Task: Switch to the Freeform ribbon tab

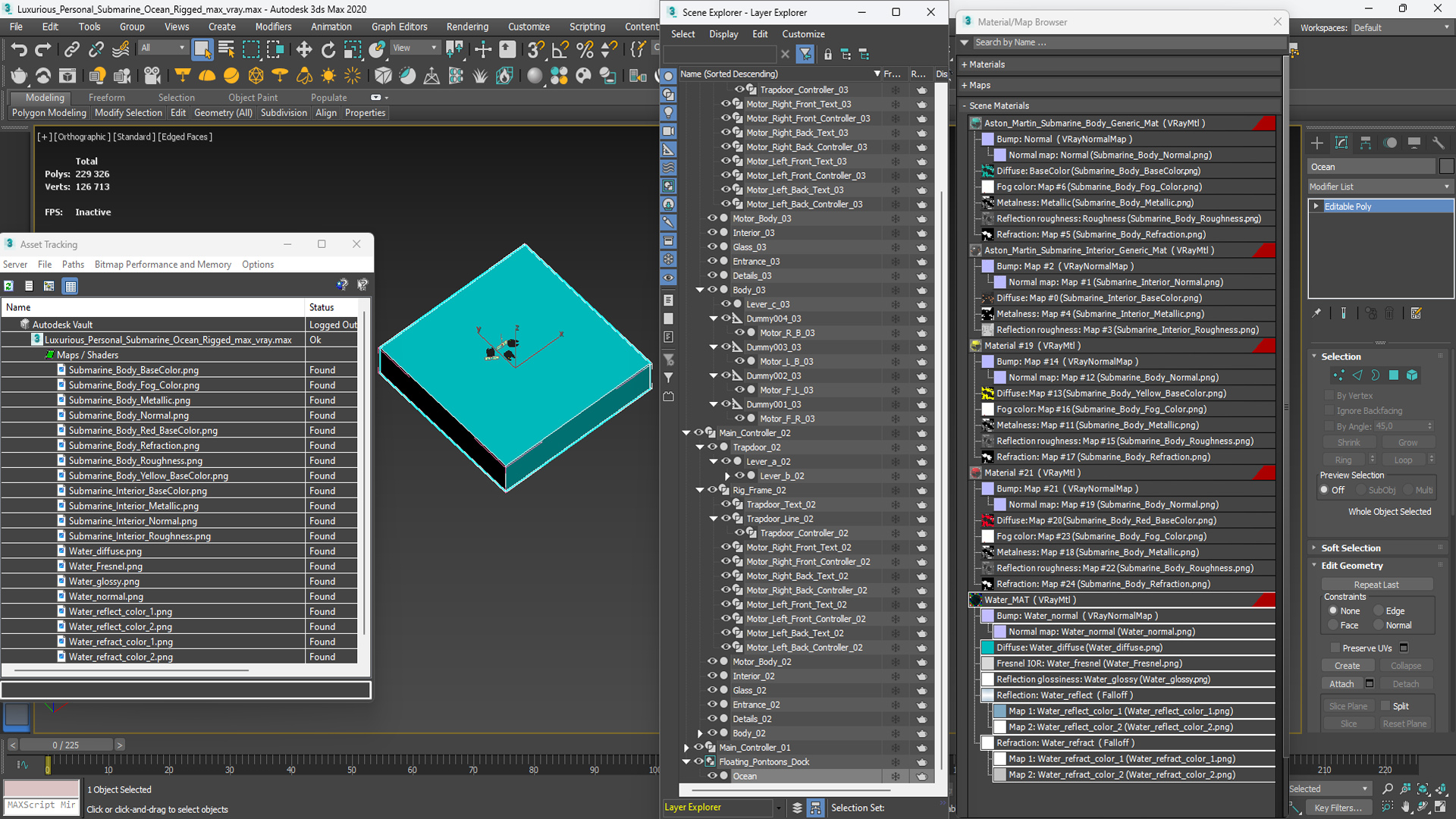Action: point(106,97)
